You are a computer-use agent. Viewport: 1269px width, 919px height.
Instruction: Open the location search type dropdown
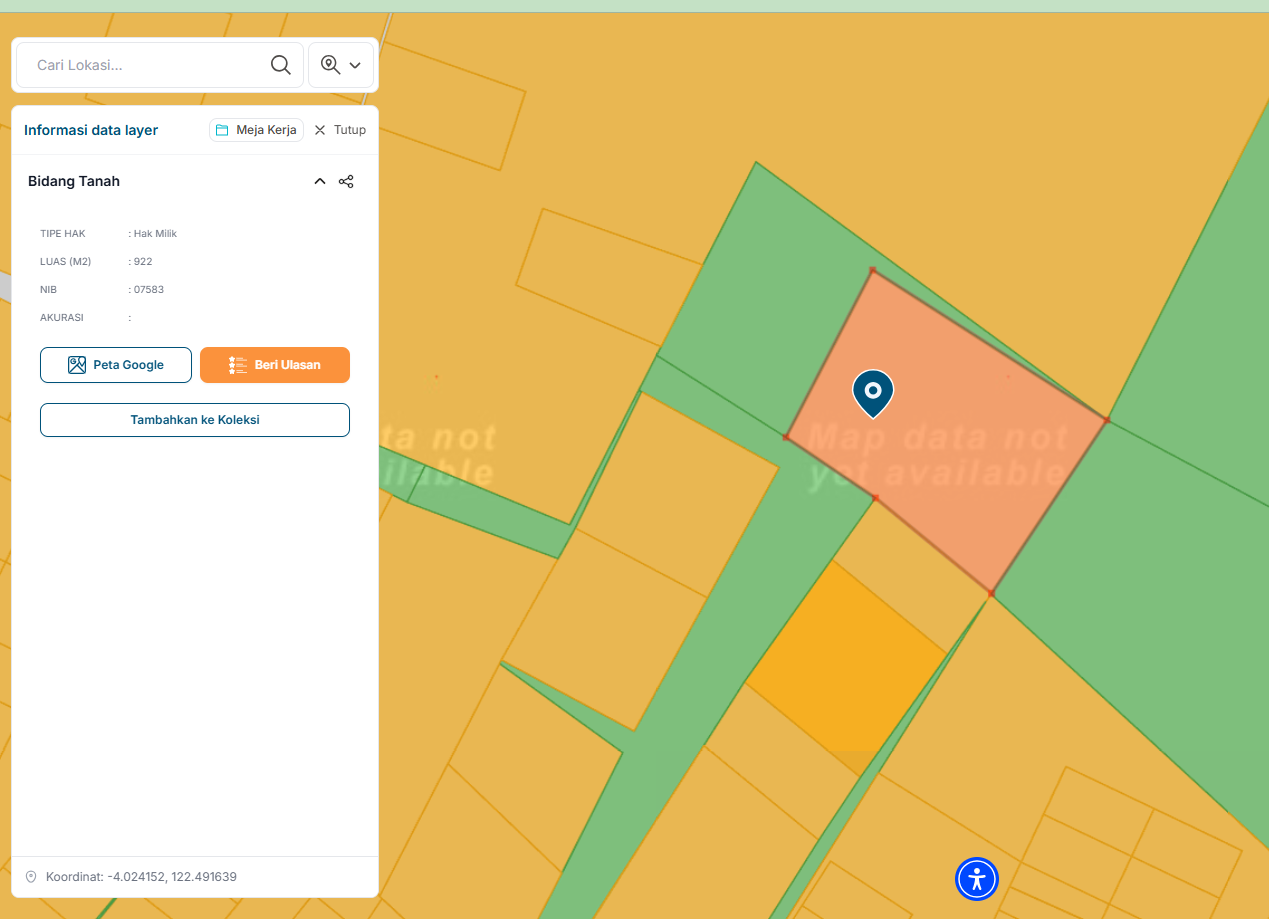click(x=341, y=65)
